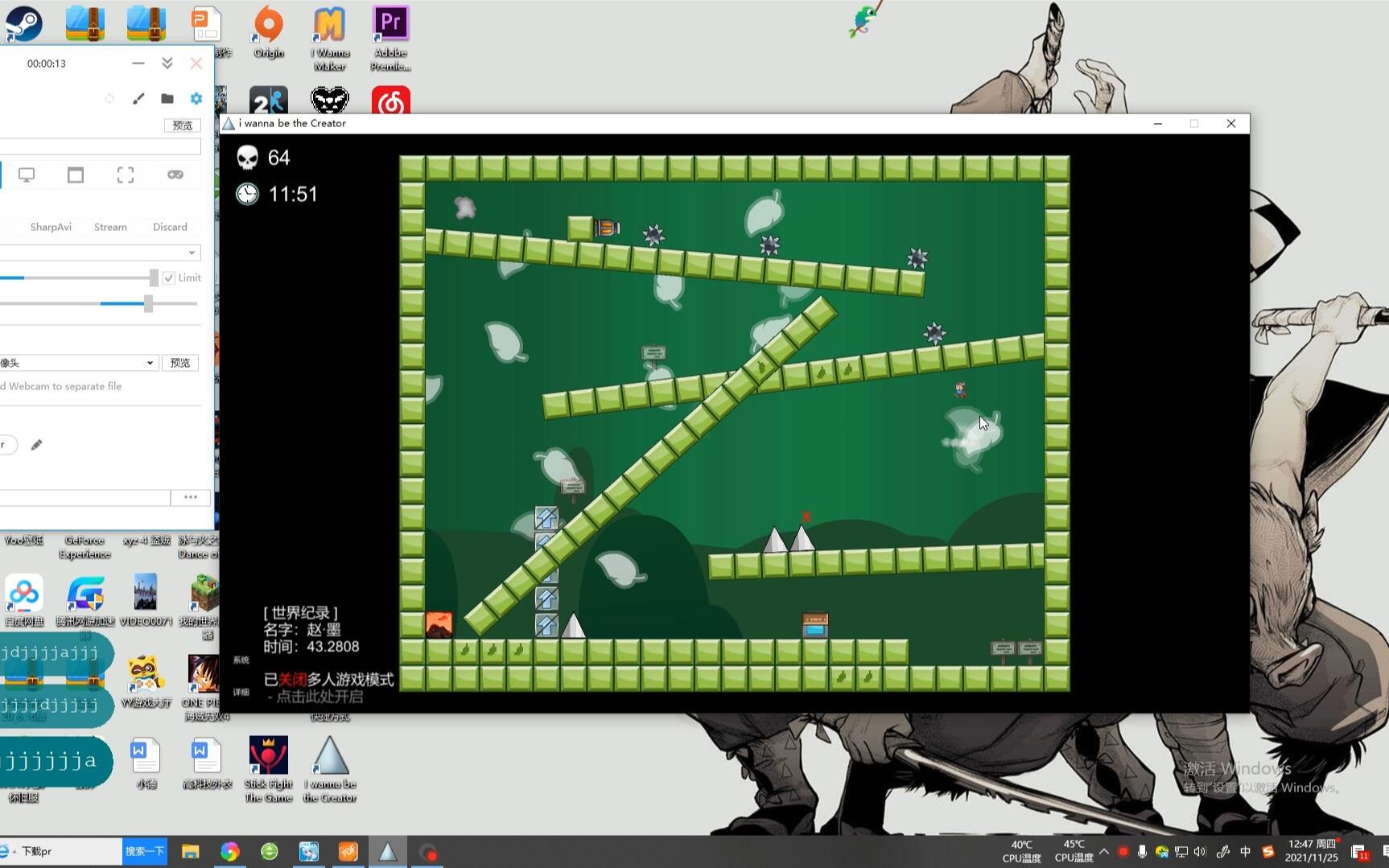Click the orange PDF taskbar icon
The width and height of the screenshot is (1389, 868).
click(x=348, y=852)
